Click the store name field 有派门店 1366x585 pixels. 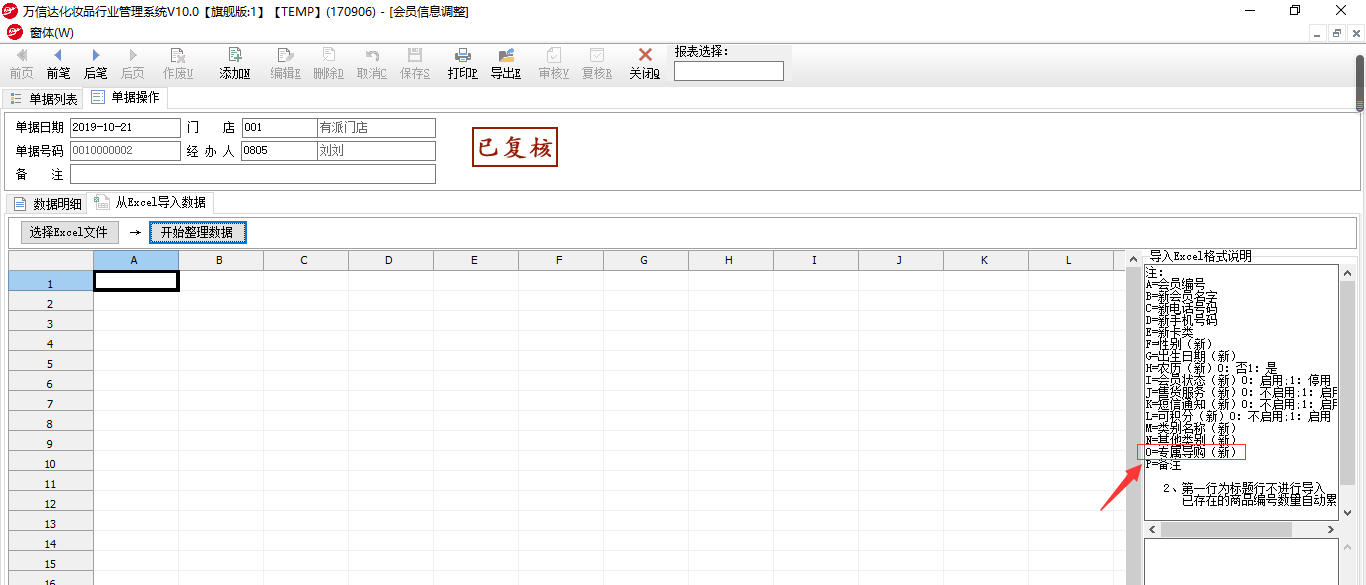[376, 128]
